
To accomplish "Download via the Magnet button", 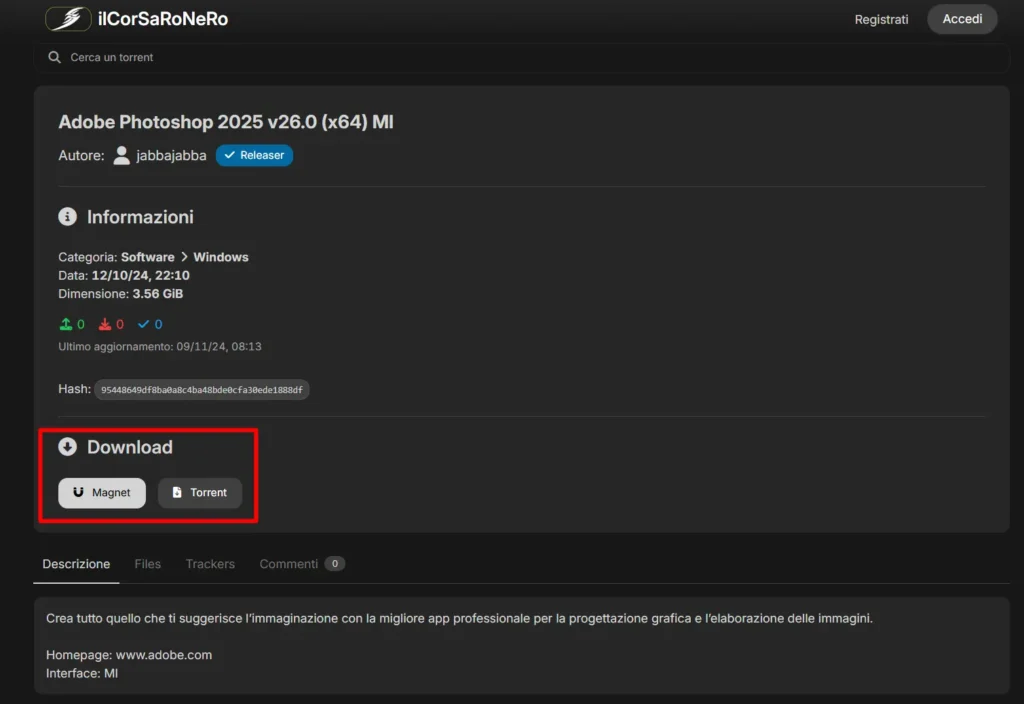I will (x=102, y=492).
